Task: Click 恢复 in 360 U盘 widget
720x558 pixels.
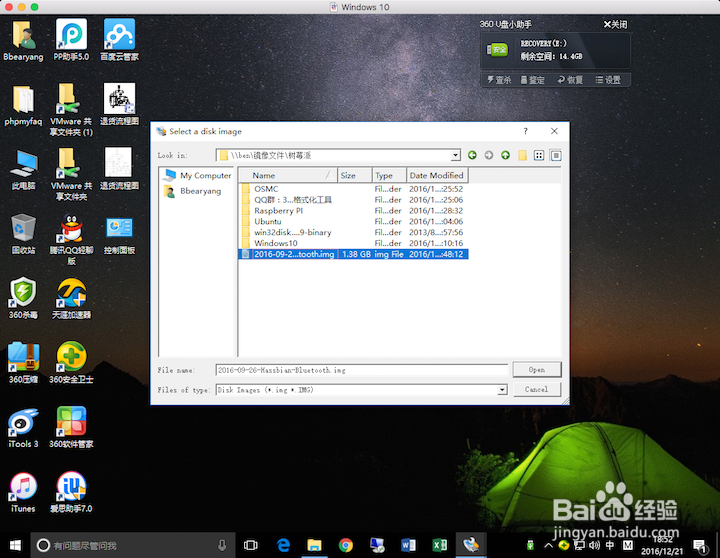Action: (x=570, y=80)
